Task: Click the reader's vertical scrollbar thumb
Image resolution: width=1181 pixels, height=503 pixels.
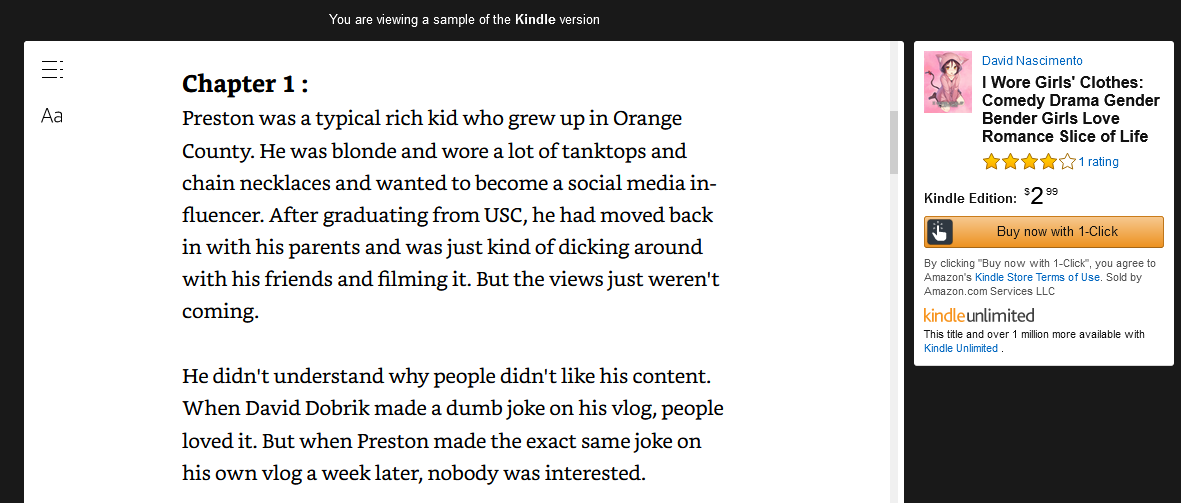Action: point(894,142)
